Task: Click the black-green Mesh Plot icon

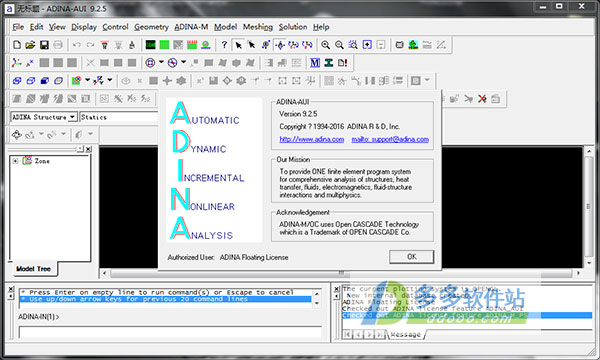Action: coord(150,45)
